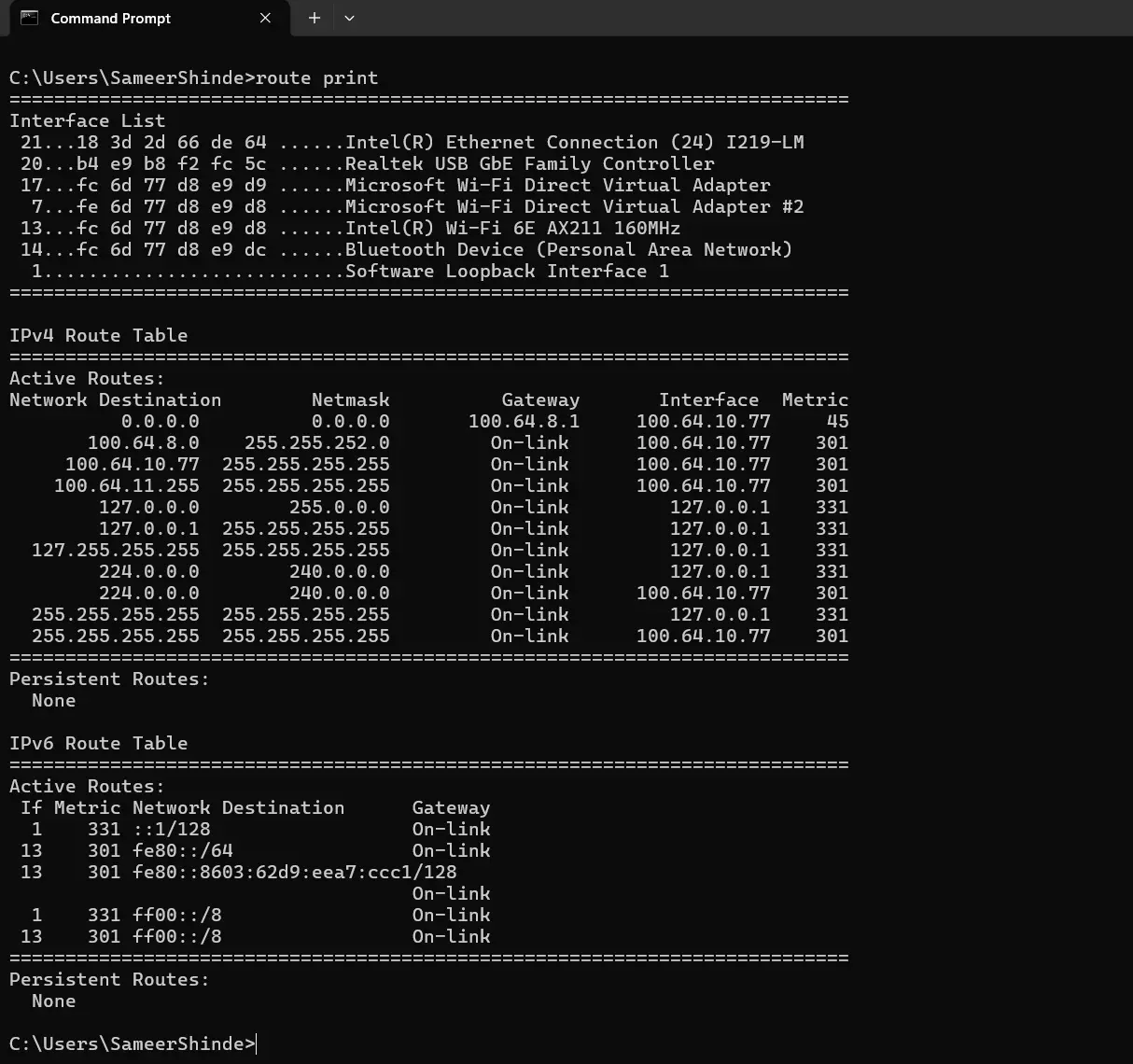Click the 'IPv4 Route Table' heading

coord(99,335)
